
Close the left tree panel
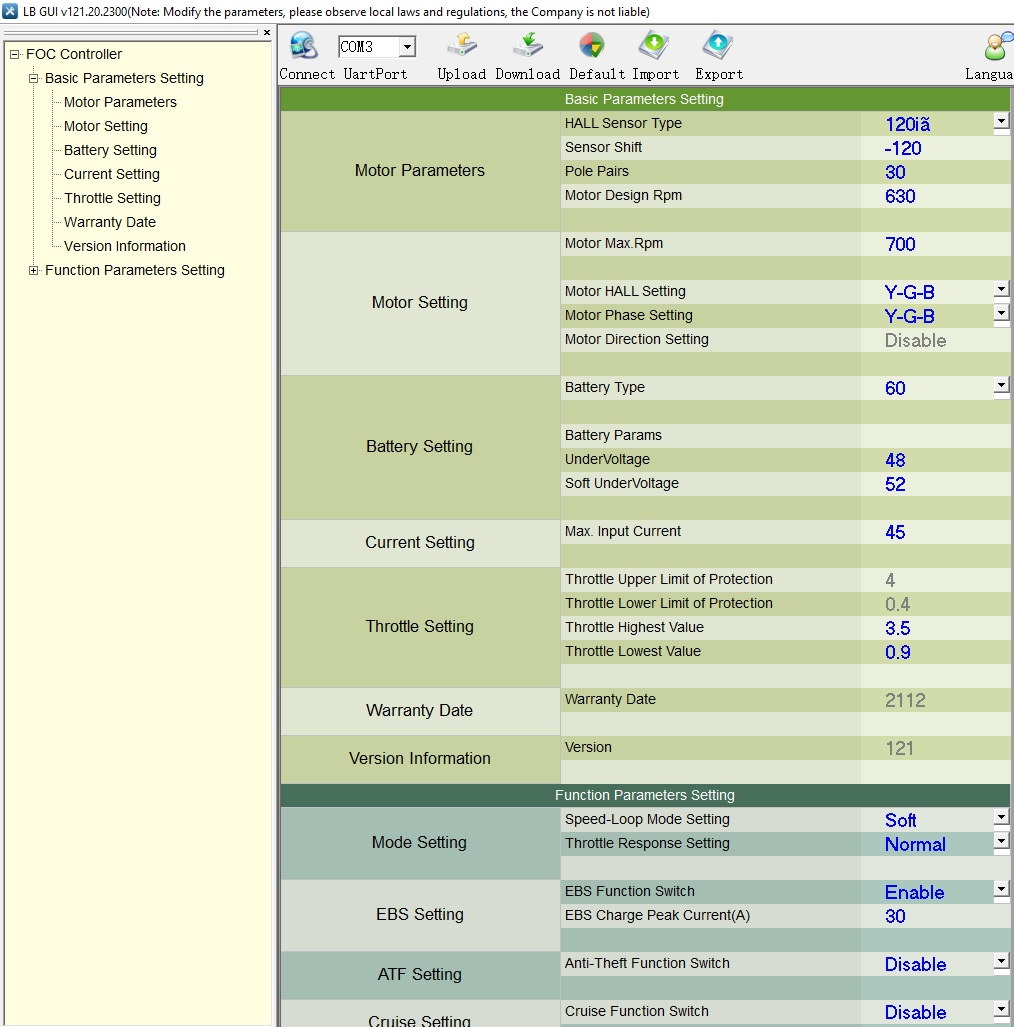click(267, 33)
